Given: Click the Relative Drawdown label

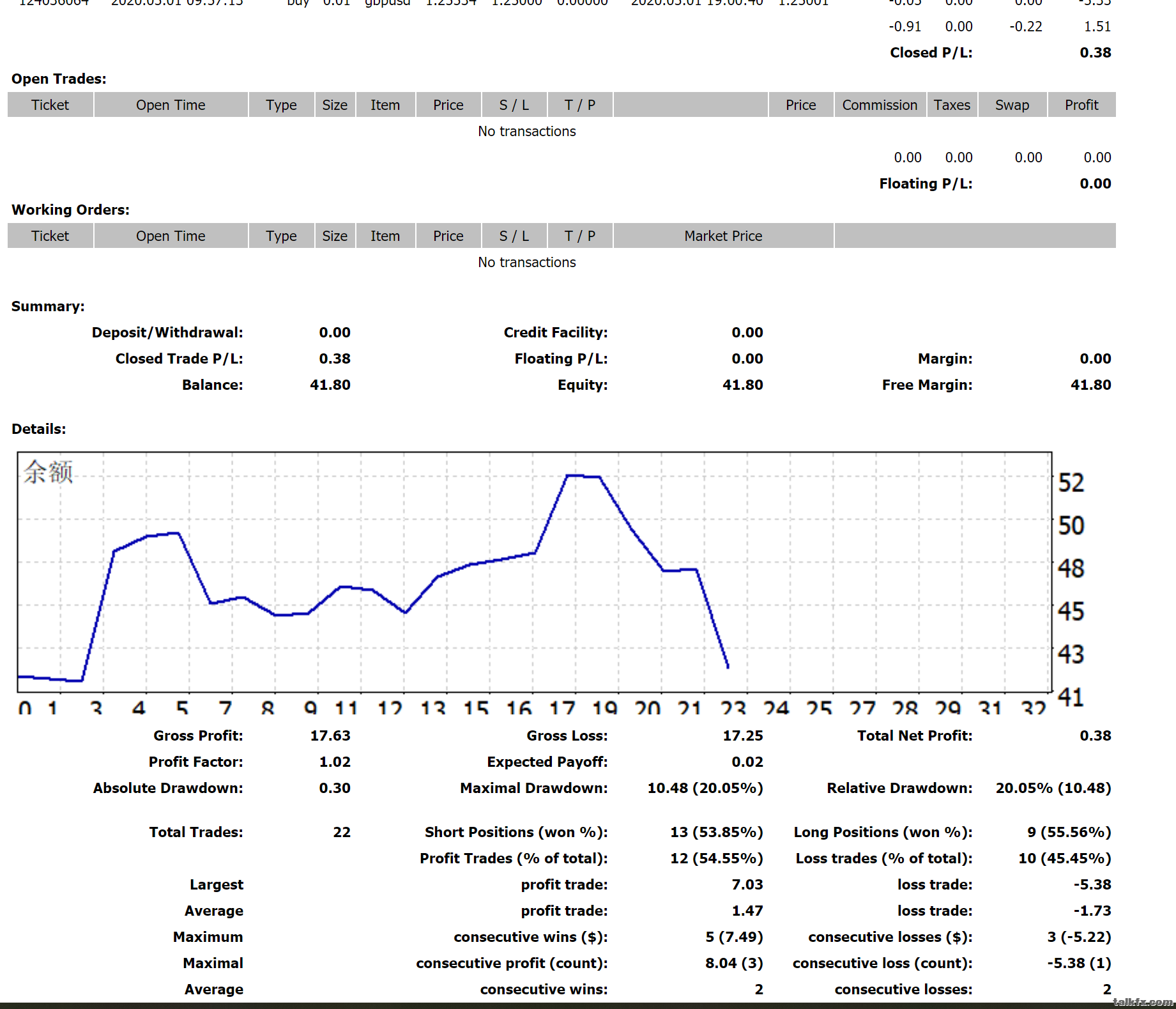Looking at the screenshot, I should pyautogui.click(x=899, y=788).
